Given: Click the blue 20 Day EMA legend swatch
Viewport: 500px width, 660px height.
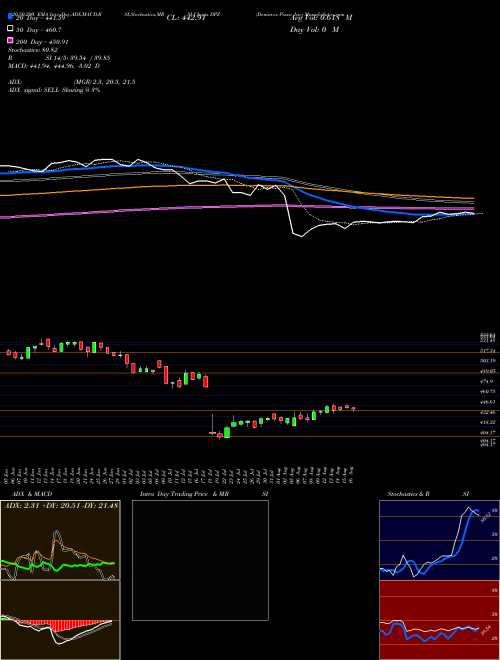Looking at the screenshot, I should [10, 16].
